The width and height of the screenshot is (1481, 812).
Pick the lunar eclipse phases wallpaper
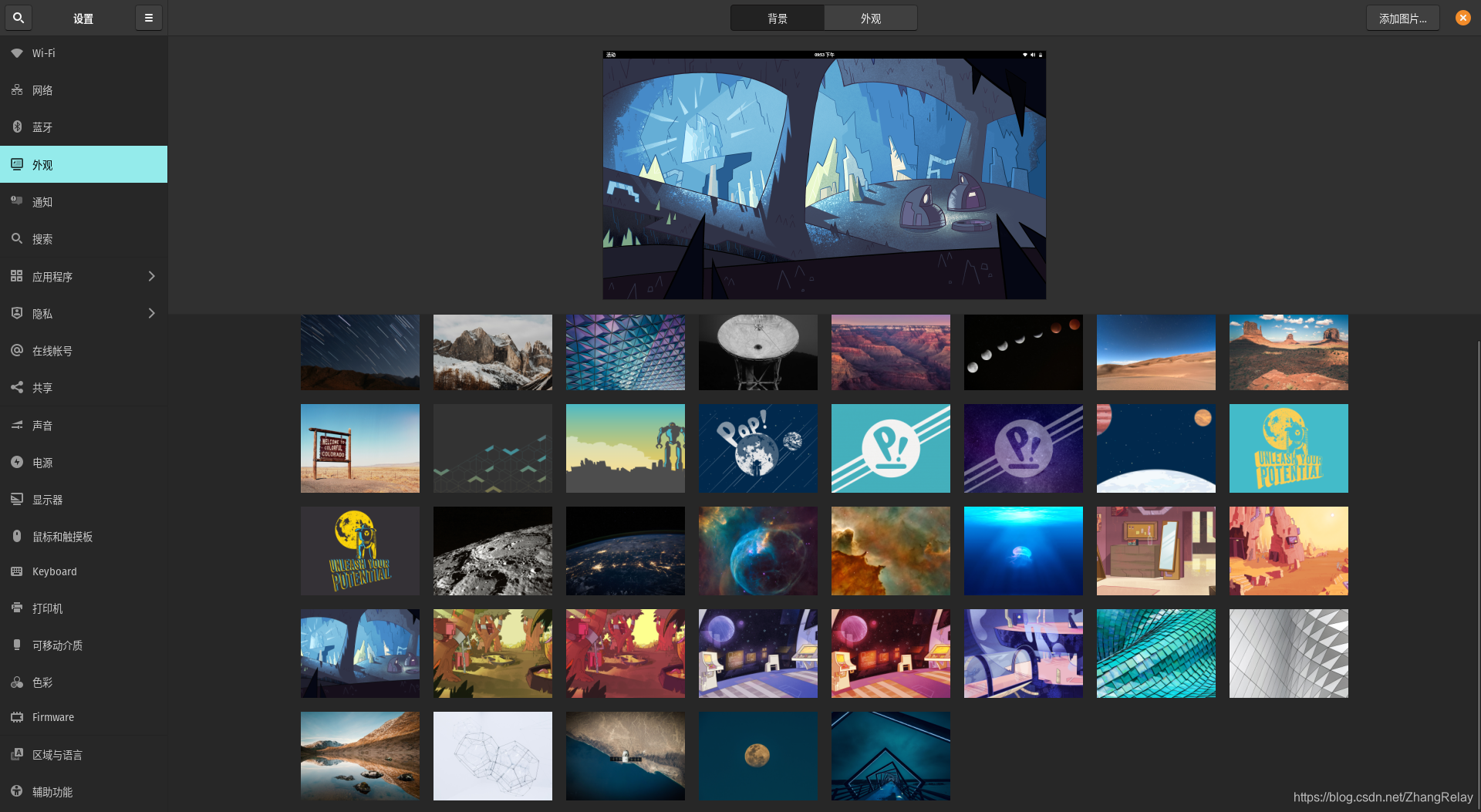point(1024,352)
